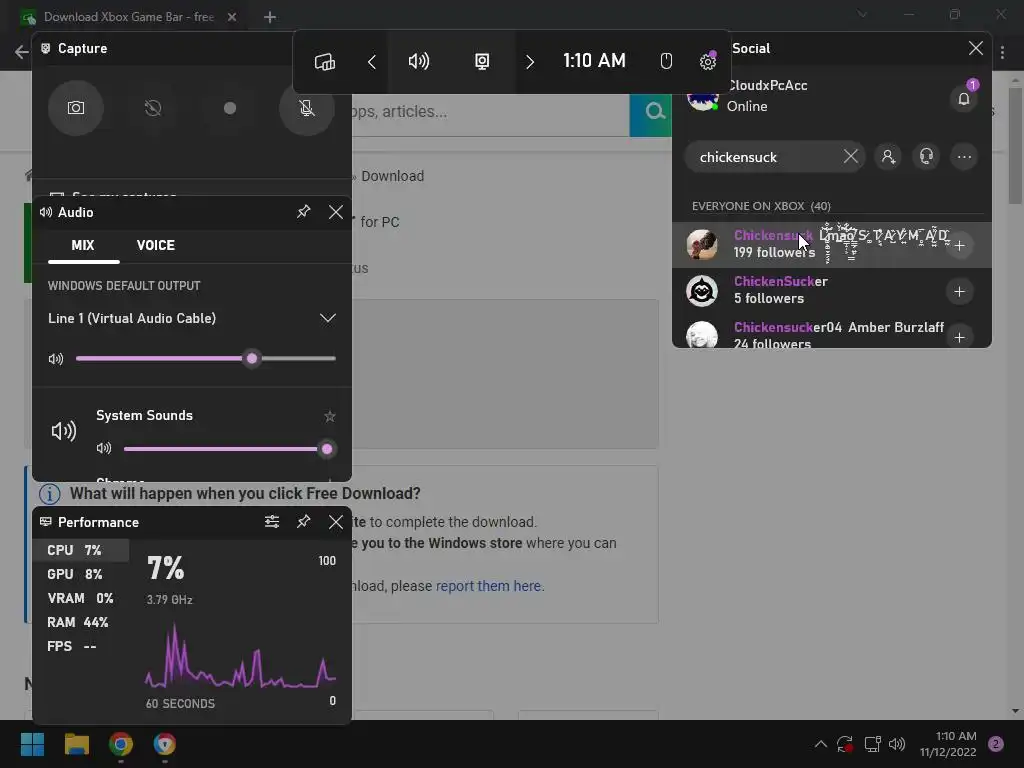
Task: Open the headset party chat icon
Action: [x=926, y=157]
